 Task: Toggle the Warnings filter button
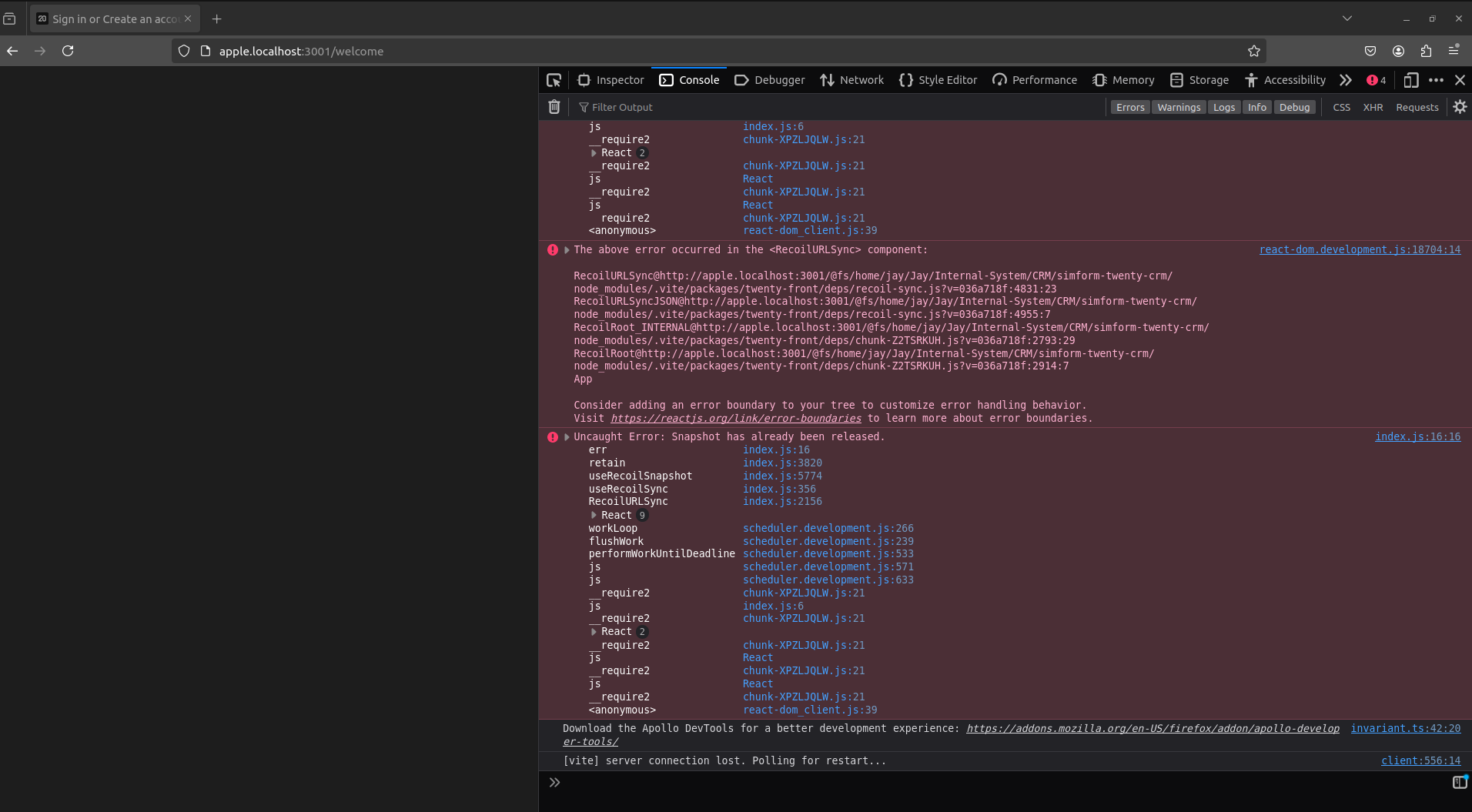[x=1178, y=107]
